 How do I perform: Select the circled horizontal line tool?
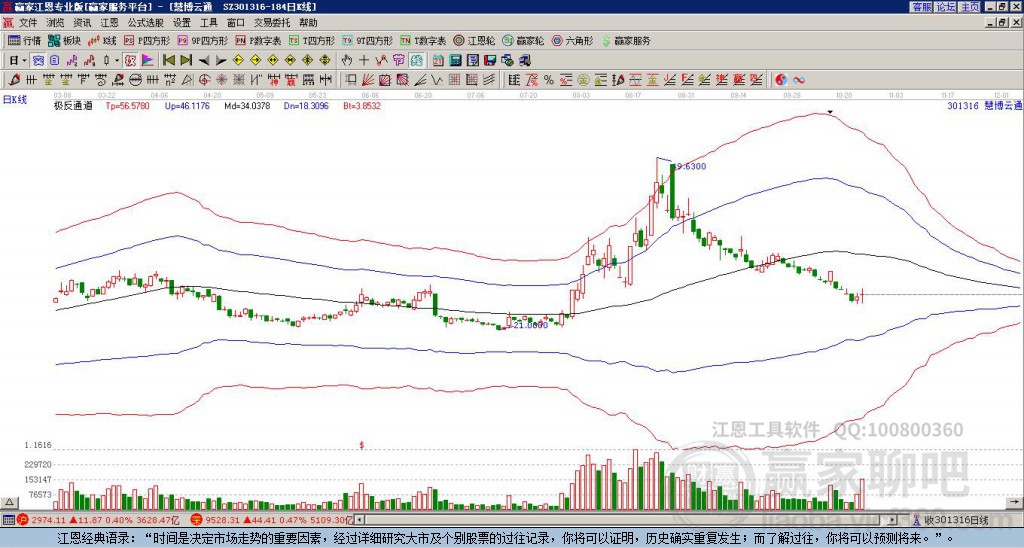coord(135,80)
